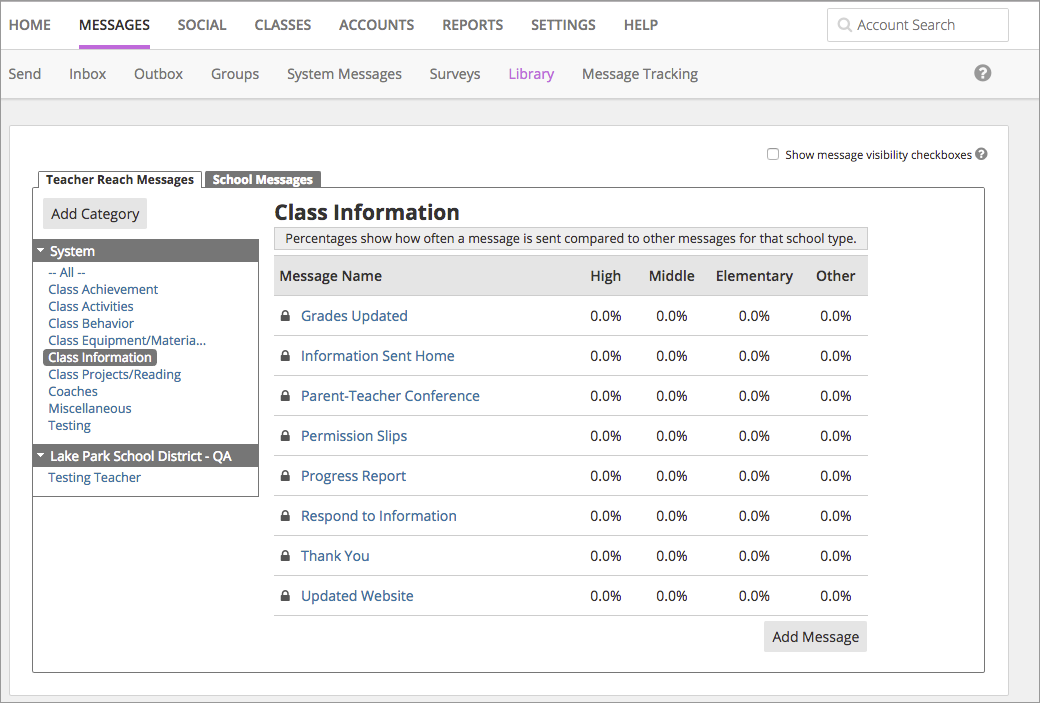
Task: Click the lock icon next to Permission Slips
Action: (x=285, y=435)
